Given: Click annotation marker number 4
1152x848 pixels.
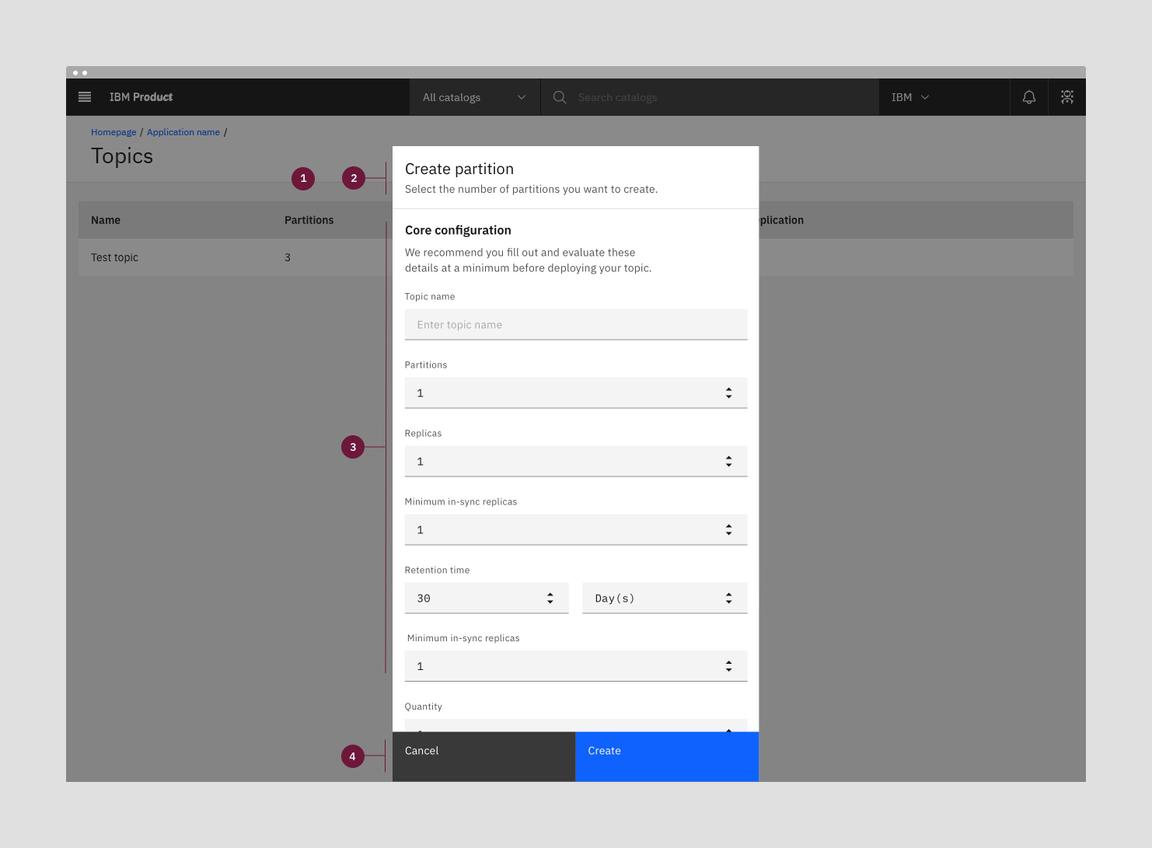Looking at the screenshot, I should pyautogui.click(x=352, y=756).
